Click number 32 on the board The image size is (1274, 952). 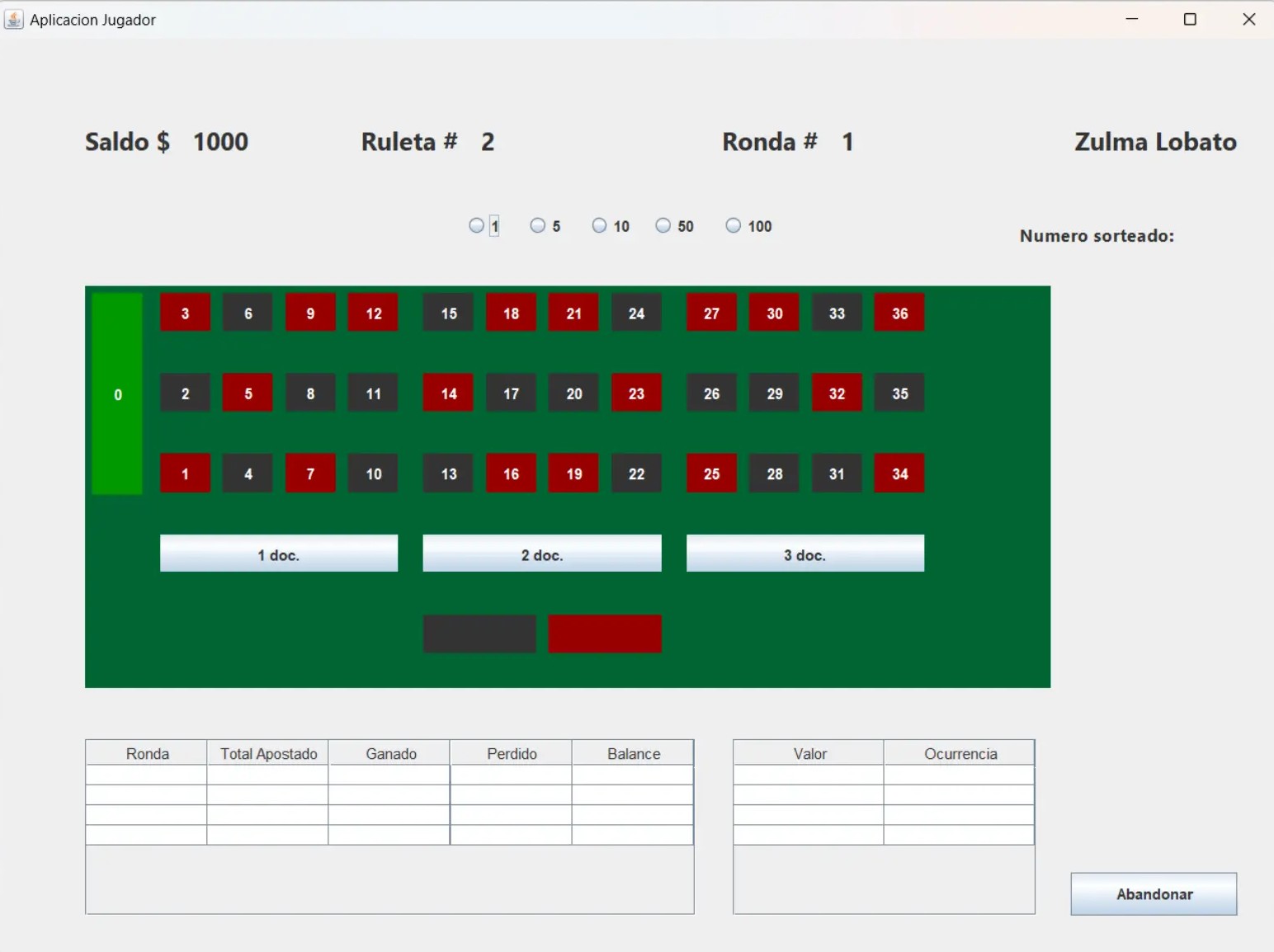[x=837, y=394]
